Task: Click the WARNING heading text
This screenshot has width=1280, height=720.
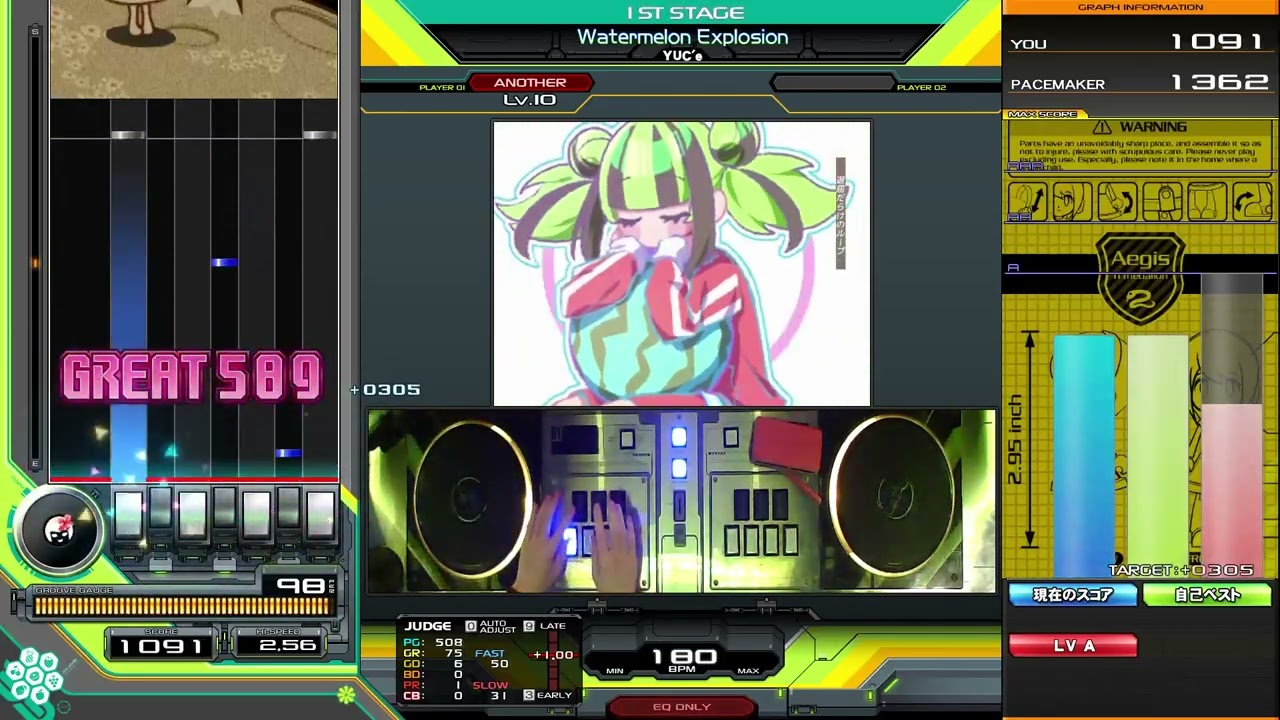Action: pos(1153,127)
